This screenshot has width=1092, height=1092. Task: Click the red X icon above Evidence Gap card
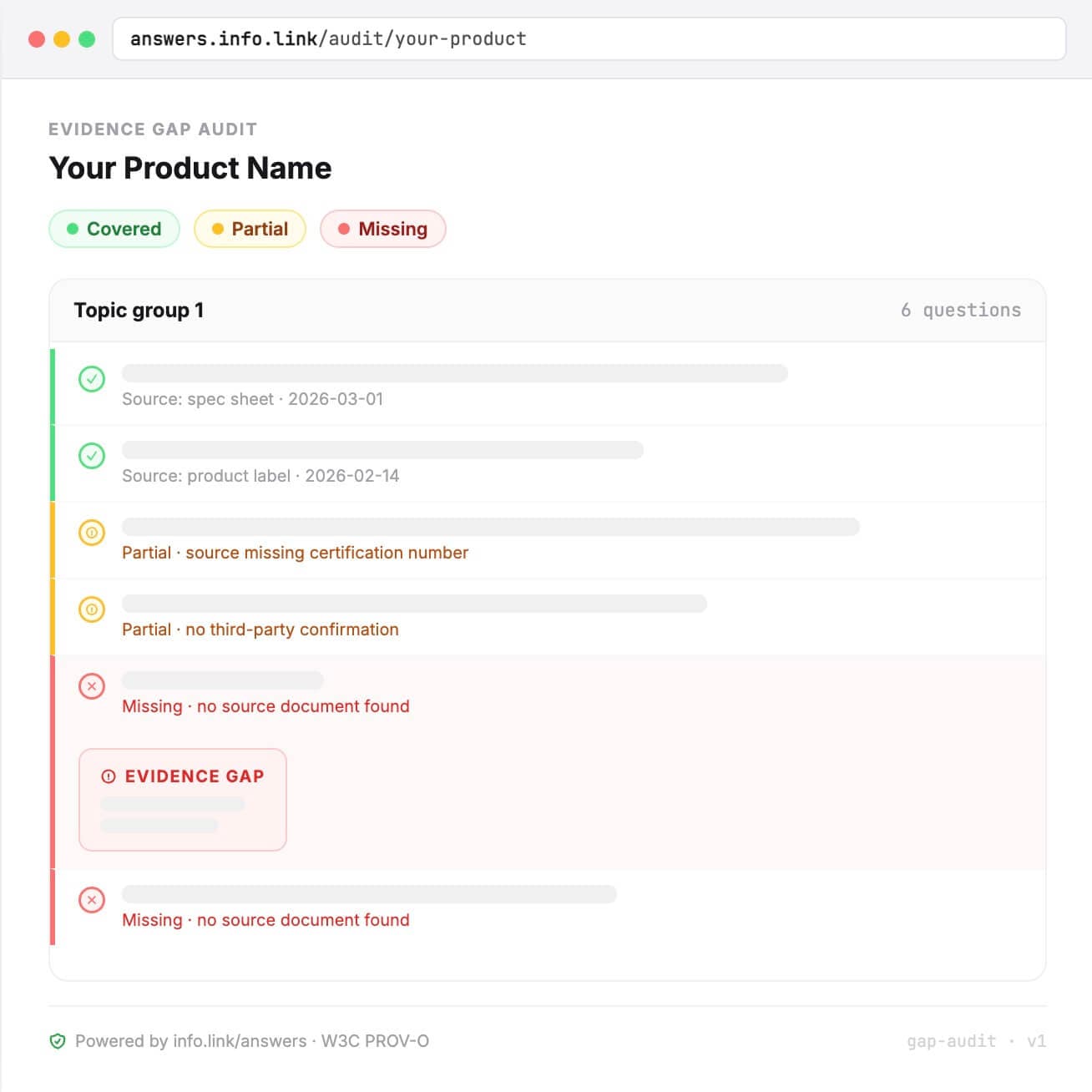click(x=92, y=686)
